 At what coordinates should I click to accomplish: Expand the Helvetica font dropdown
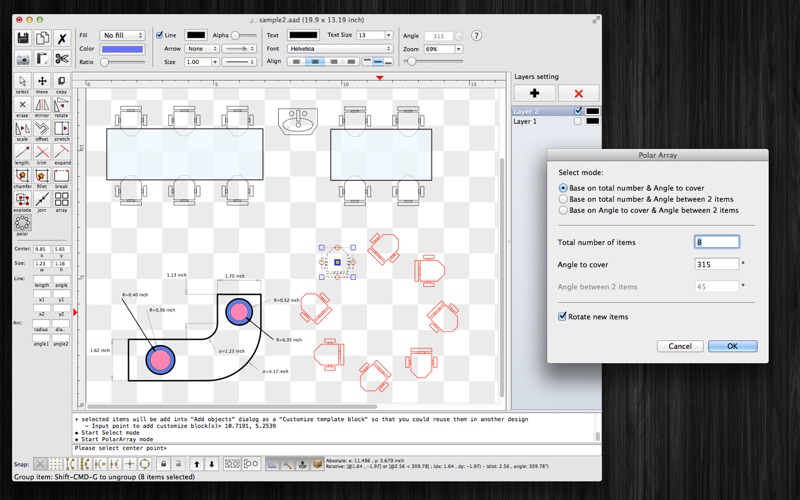(x=340, y=48)
